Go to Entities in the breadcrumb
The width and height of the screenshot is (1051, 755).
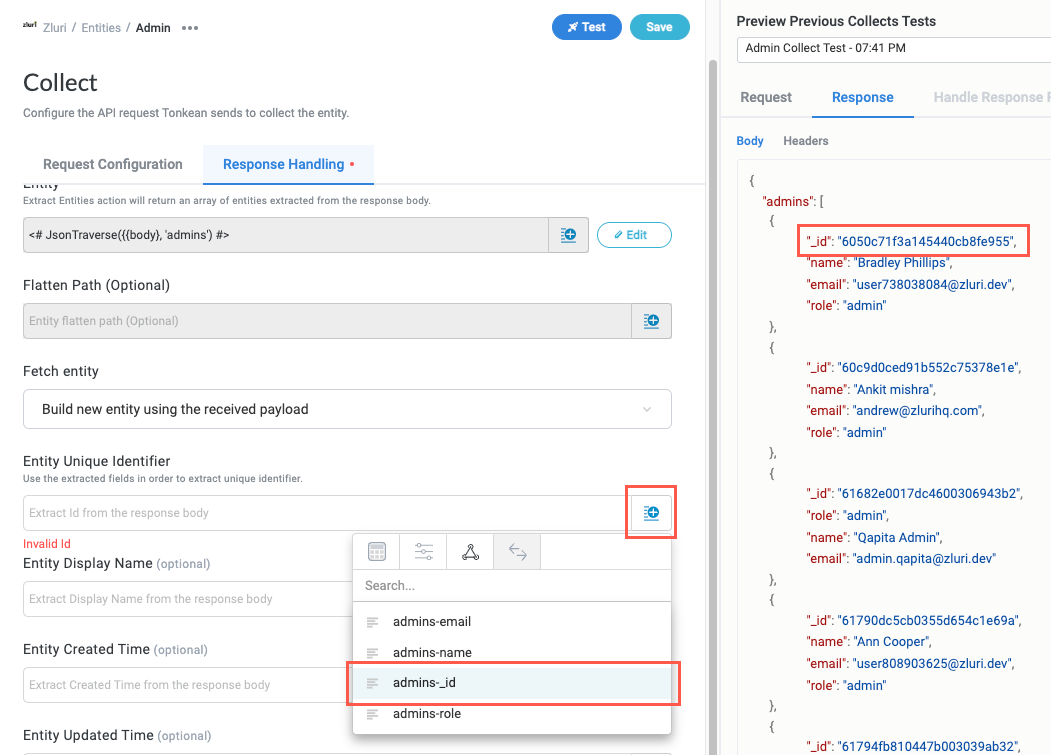click(101, 28)
